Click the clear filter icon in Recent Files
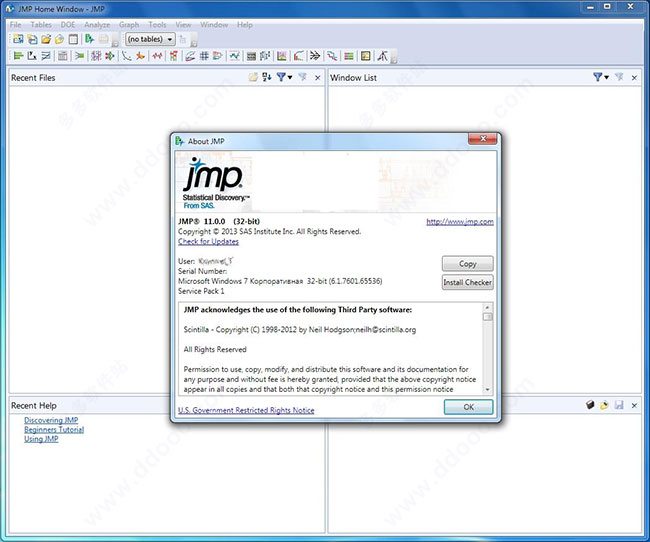 click(x=303, y=77)
